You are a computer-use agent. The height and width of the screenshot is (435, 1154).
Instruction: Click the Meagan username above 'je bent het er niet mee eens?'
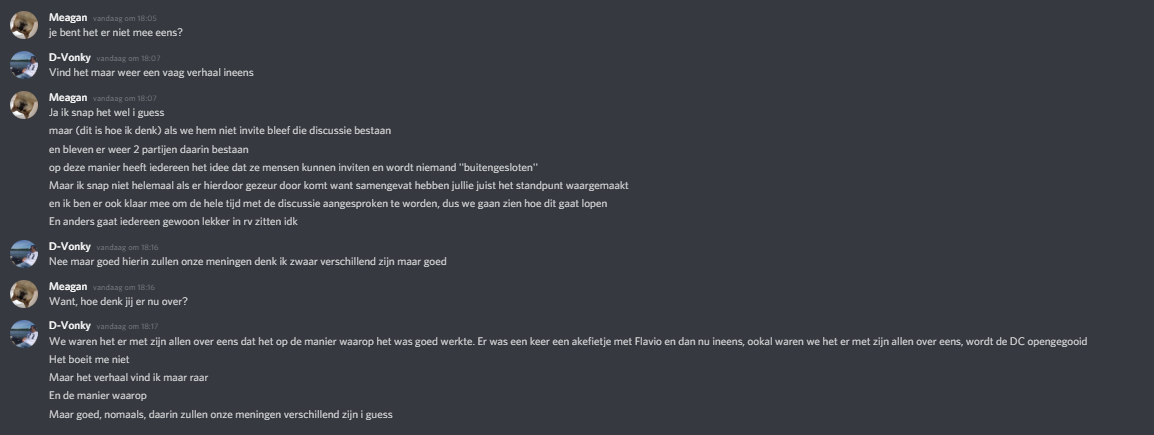[x=67, y=18]
